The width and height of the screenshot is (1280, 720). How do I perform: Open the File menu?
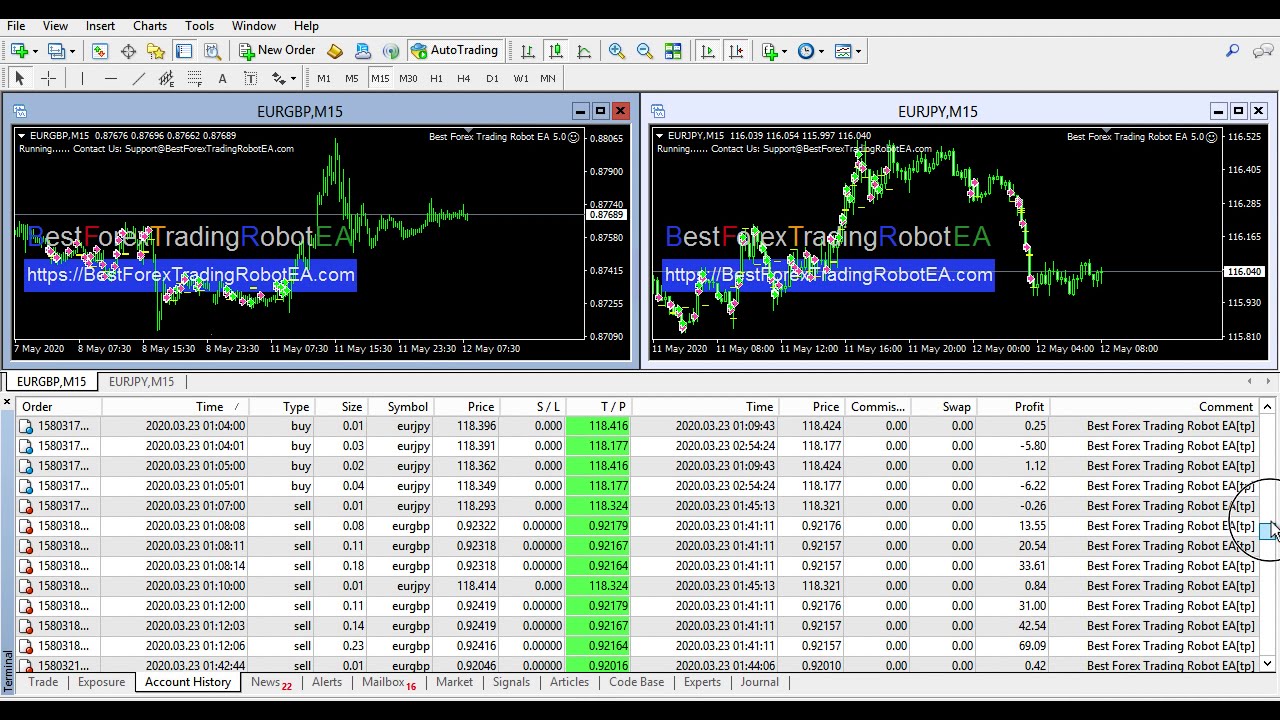click(16, 26)
